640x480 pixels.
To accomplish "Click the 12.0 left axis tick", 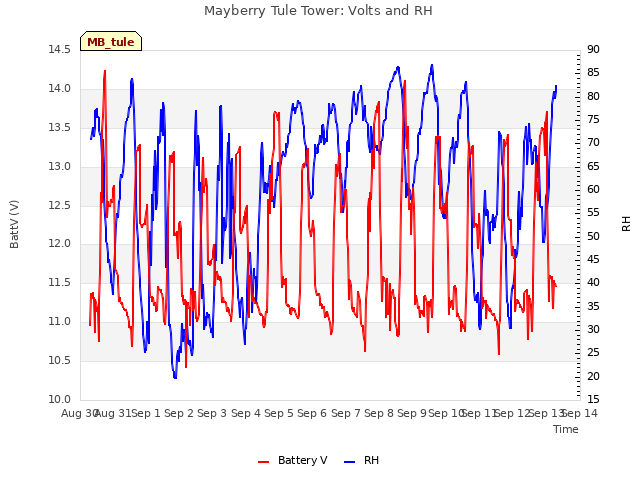I will (x=59, y=244).
